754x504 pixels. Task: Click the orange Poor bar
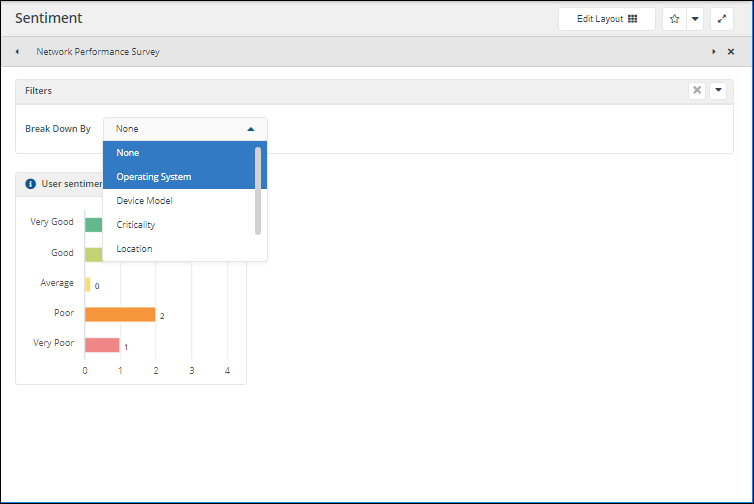pos(119,314)
